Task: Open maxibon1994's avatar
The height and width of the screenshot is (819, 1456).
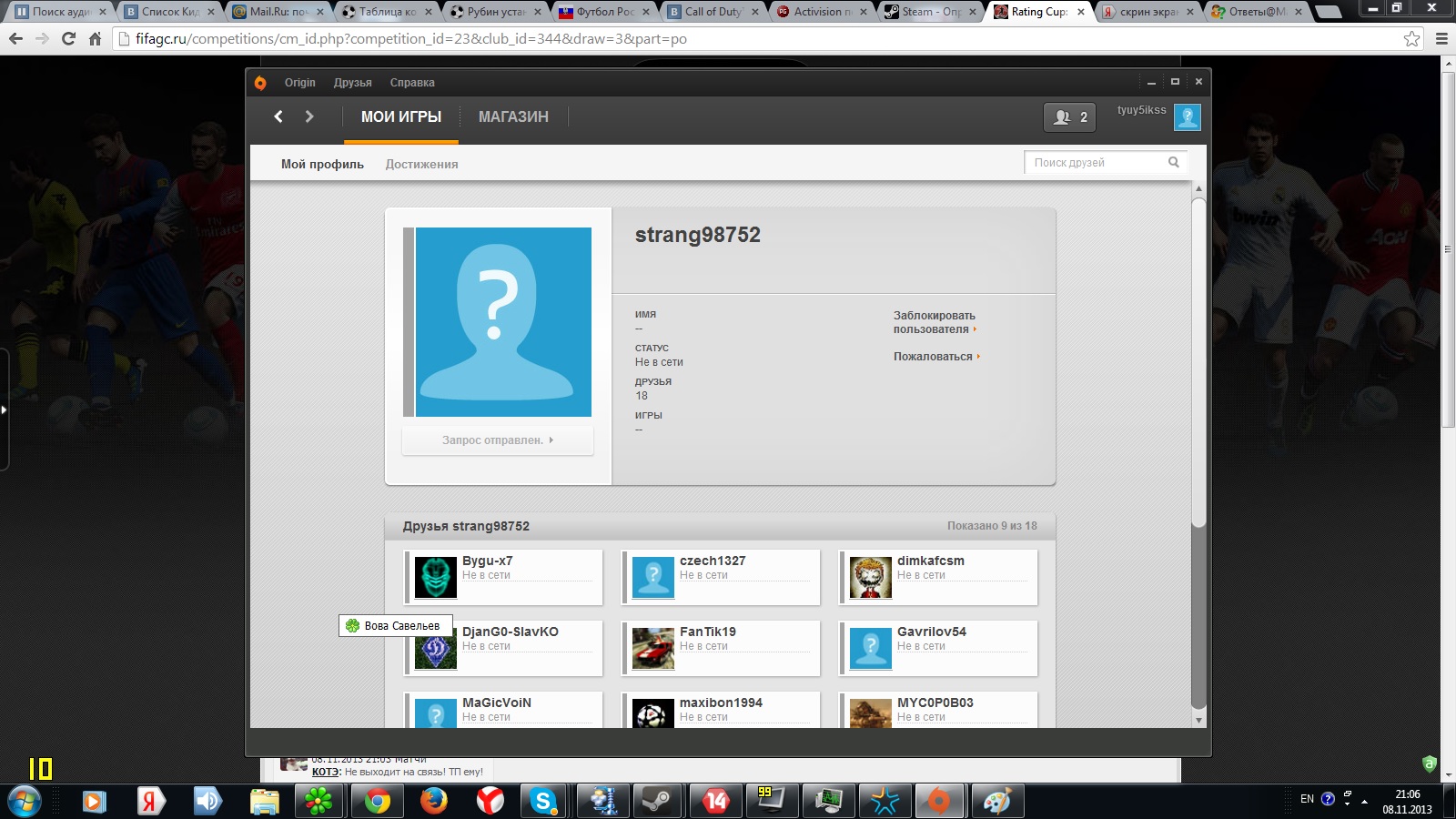Action: click(x=653, y=713)
